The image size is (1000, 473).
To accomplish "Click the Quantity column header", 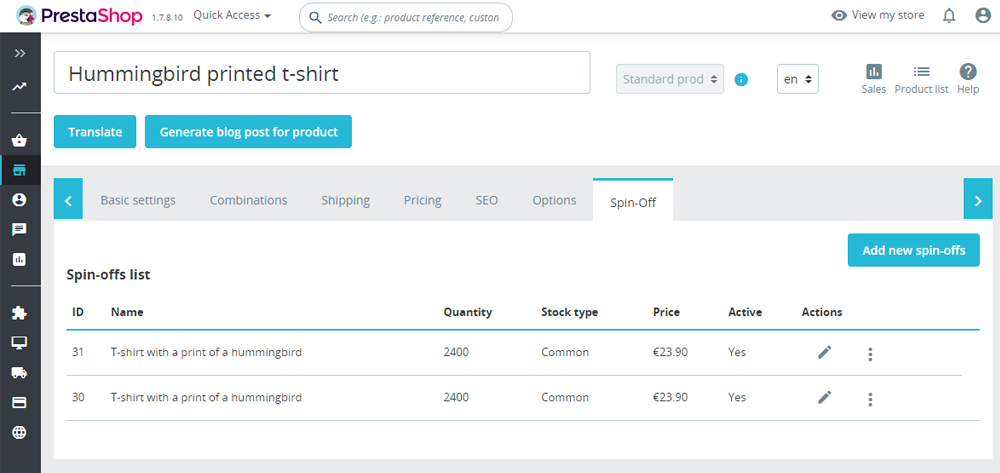I will [468, 312].
